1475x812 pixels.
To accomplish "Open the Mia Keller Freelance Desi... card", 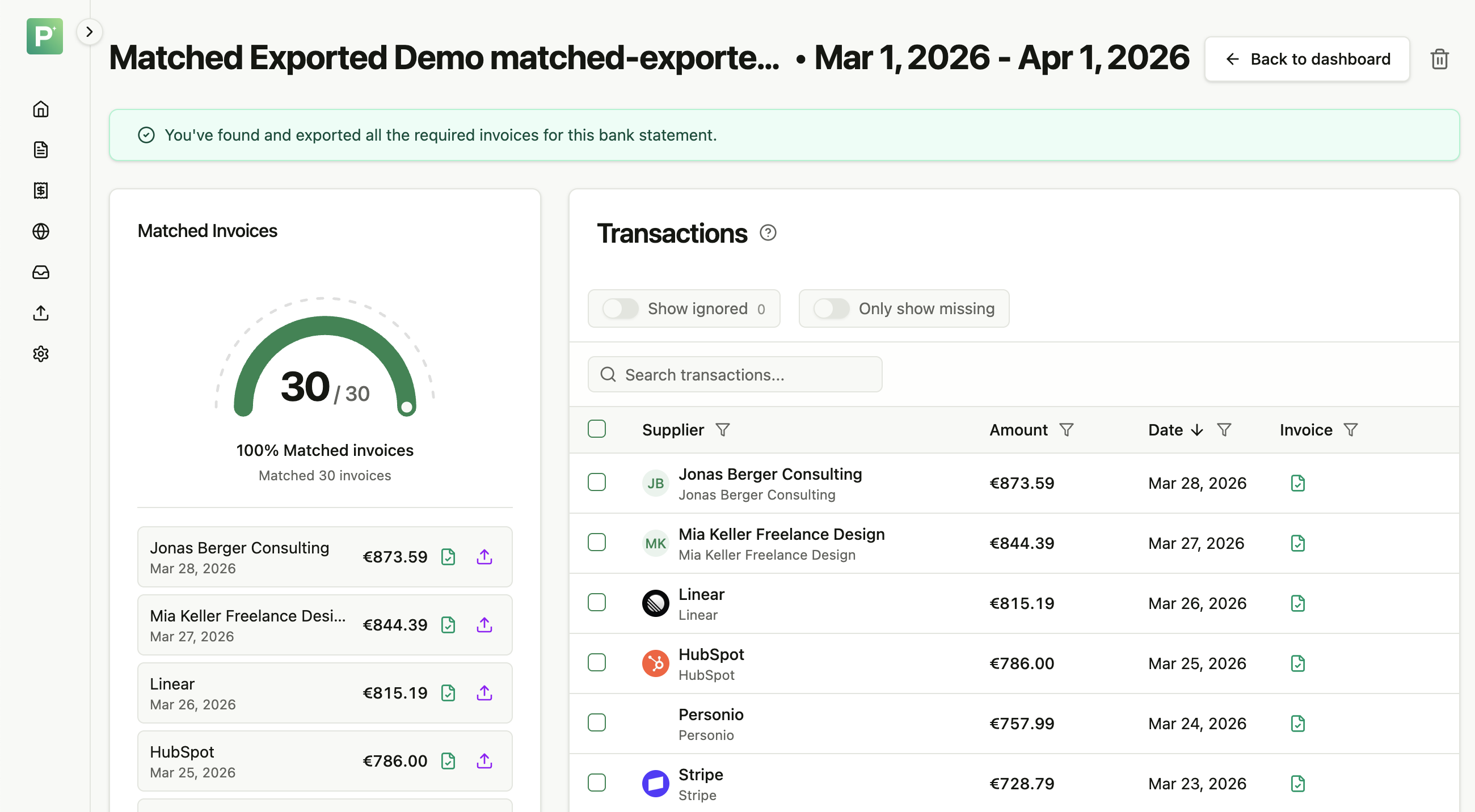I will pos(324,625).
